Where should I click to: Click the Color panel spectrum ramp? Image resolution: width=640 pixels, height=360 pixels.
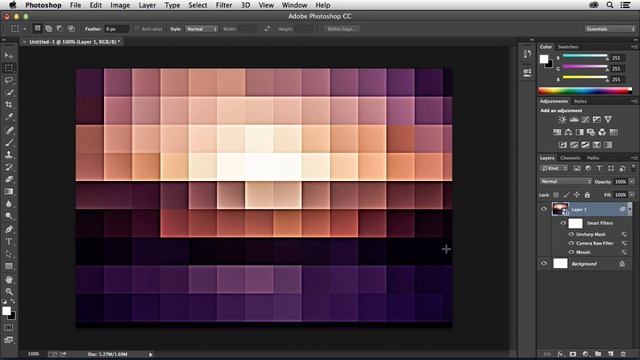point(585,91)
